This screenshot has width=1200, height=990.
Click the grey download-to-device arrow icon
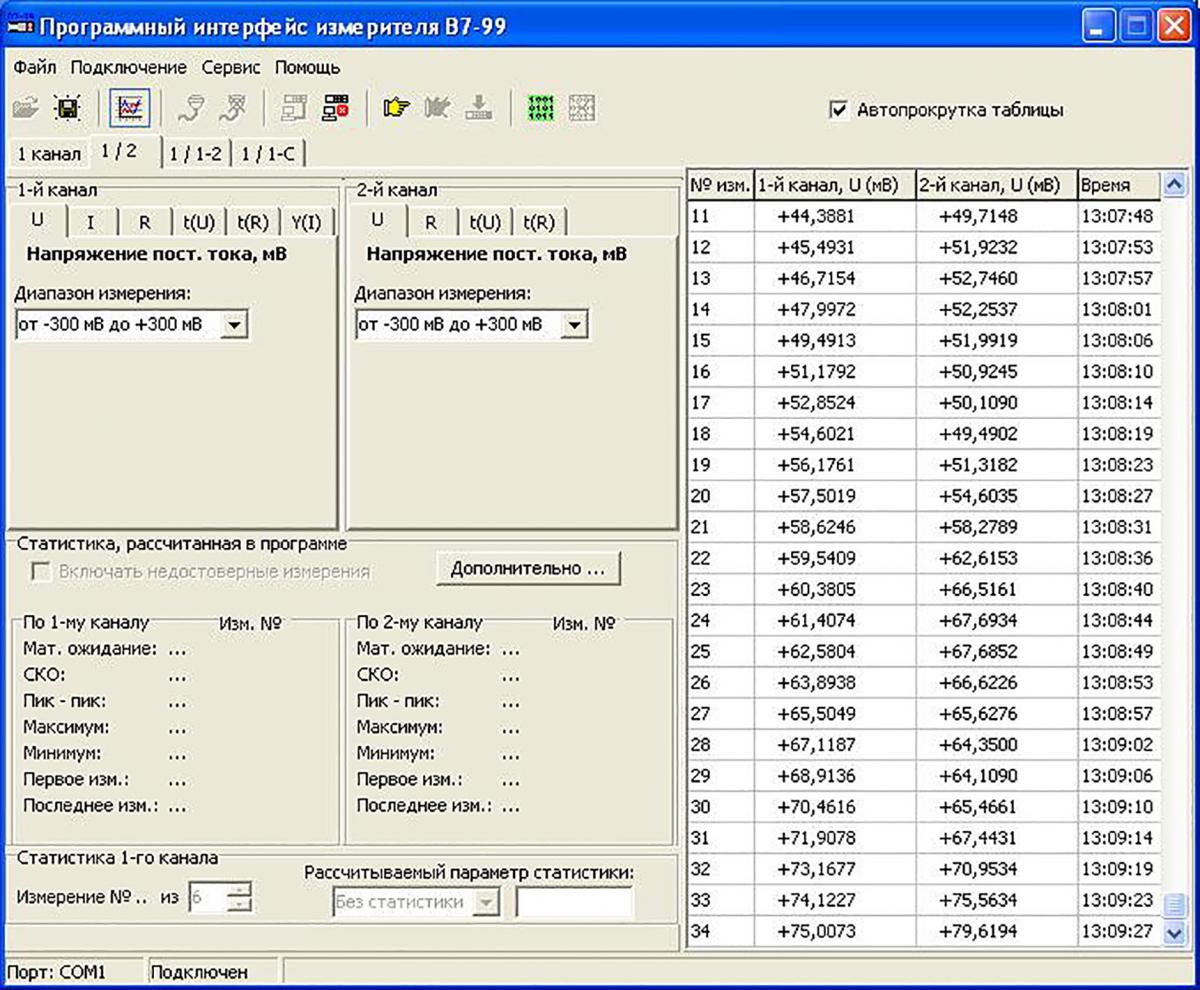tap(479, 108)
